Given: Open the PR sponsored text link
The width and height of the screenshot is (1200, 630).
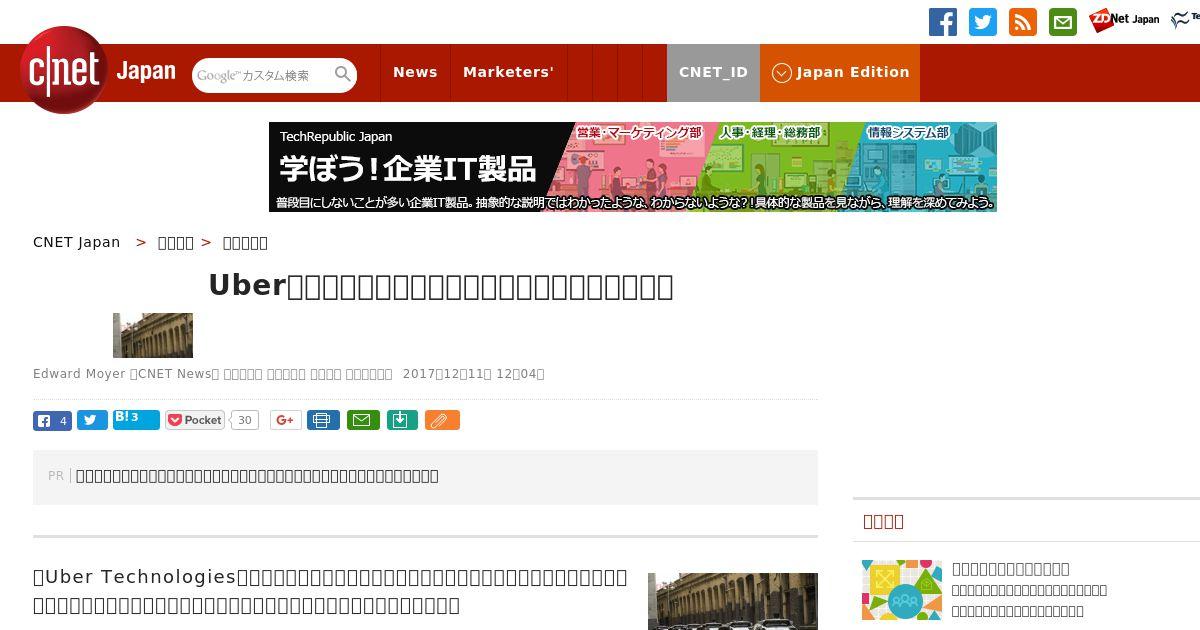Looking at the screenshot, I should pos(257,476).
